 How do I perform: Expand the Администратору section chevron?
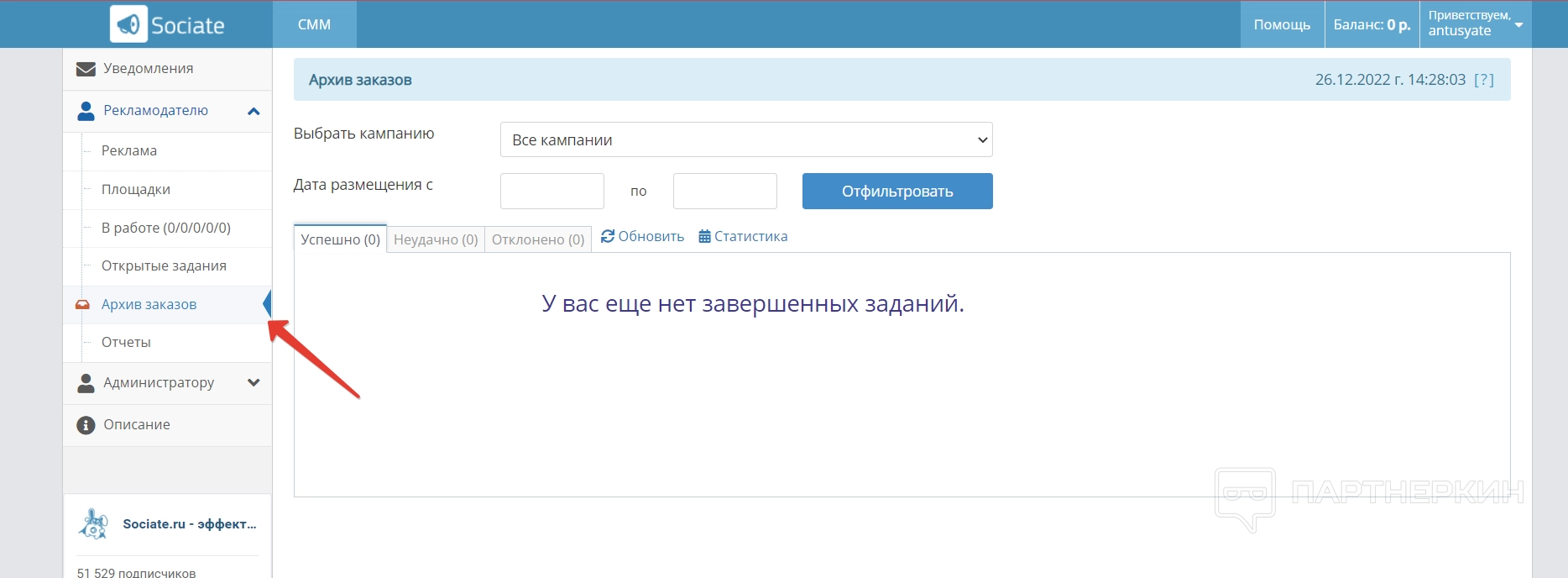[x=253, y=383]
